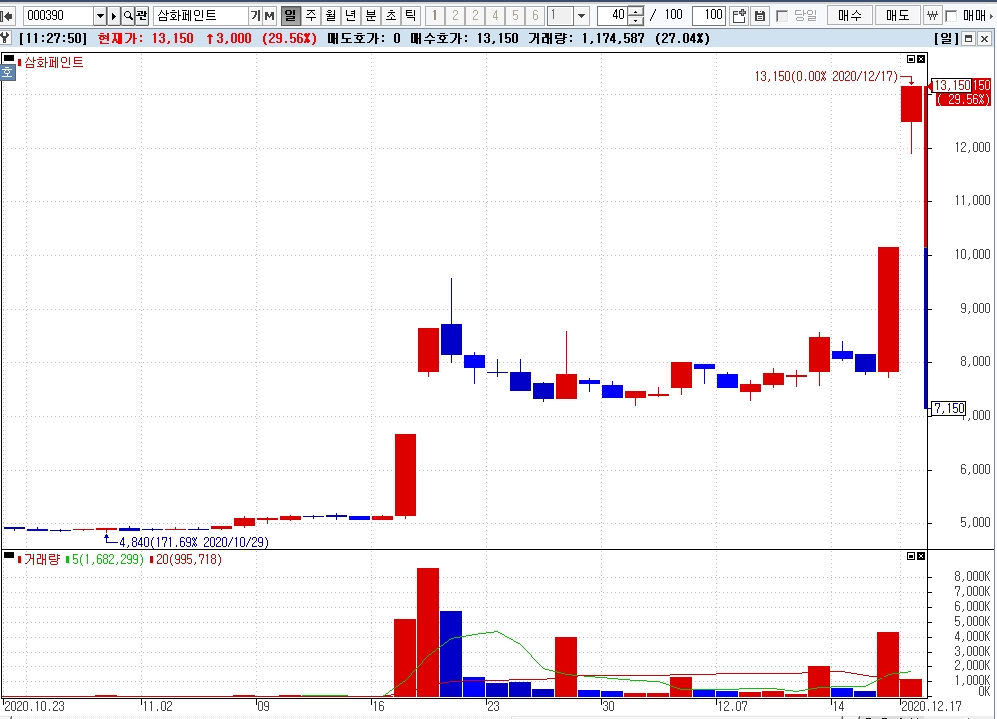Decrease the candle count of 40
Viewport: 997px width, 719px height.
[636, 20]
